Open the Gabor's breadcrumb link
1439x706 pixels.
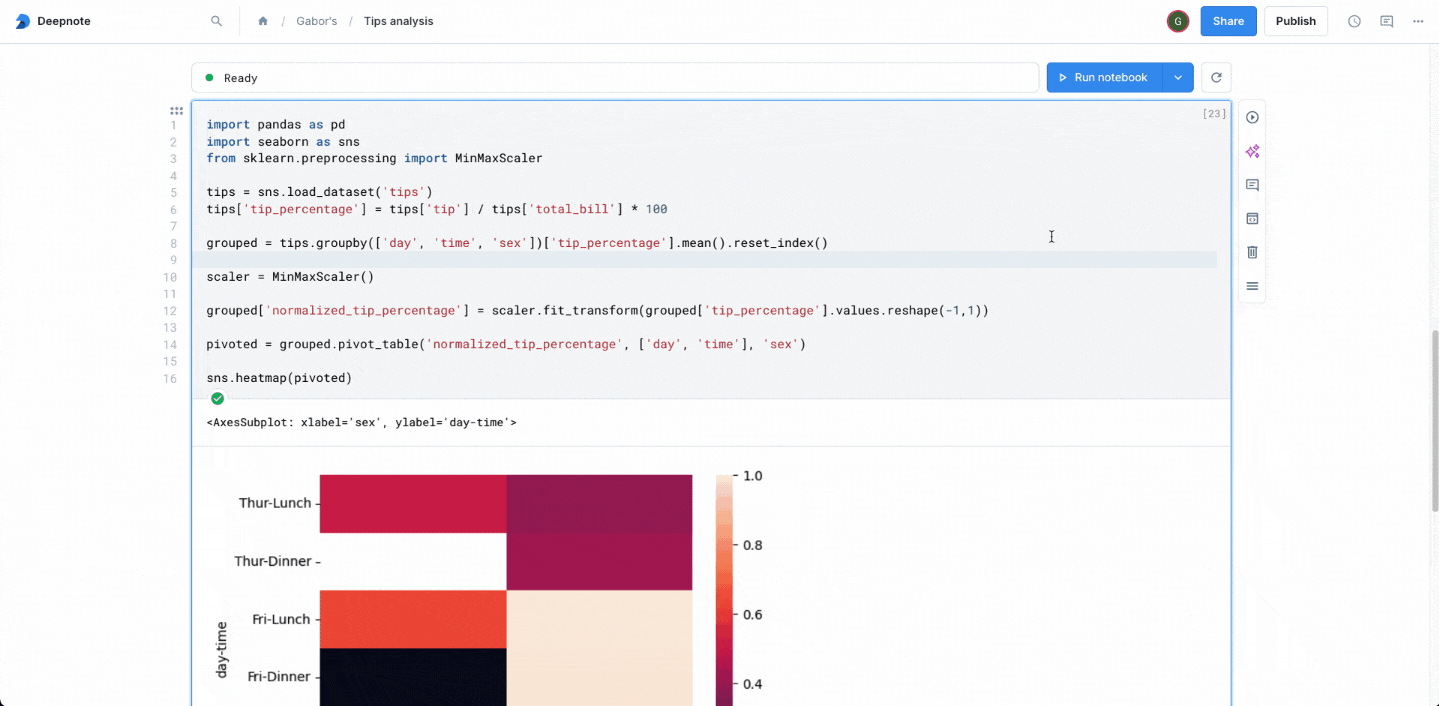(316, 21)
